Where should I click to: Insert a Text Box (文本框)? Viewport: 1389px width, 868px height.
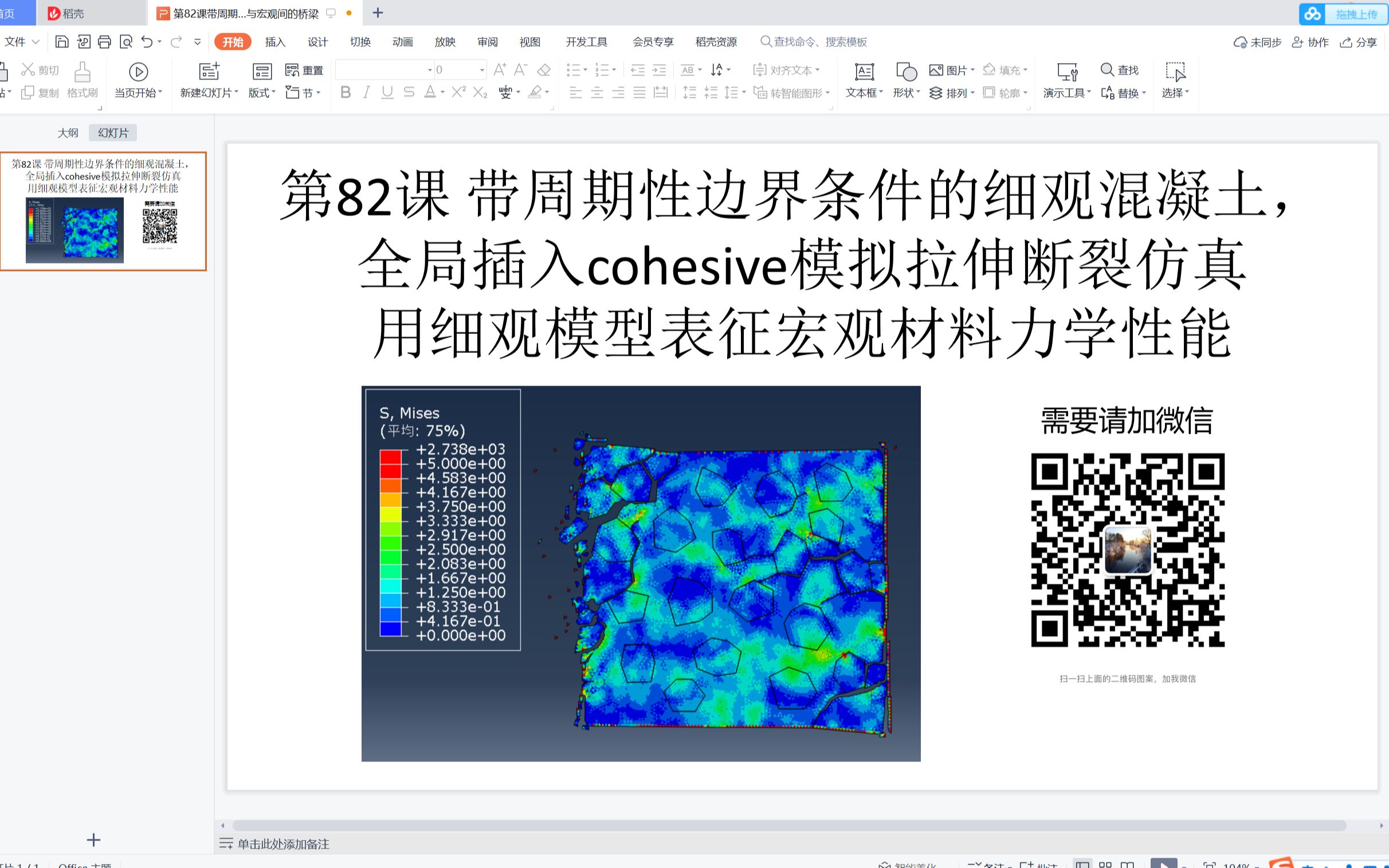tap(864, 81)
